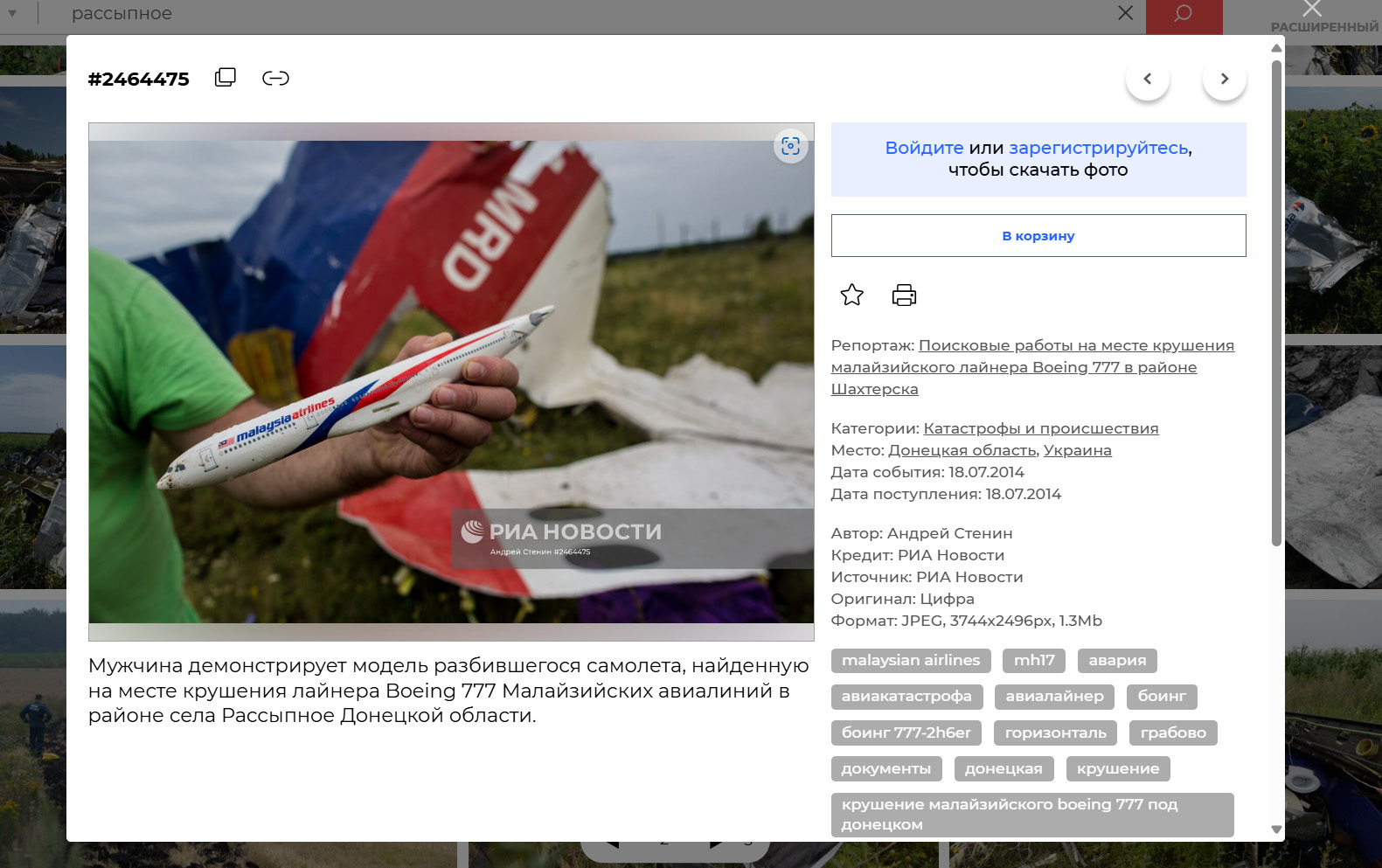1382x868 pixels.
Task: Select the mh17 tag
Action: (1034, 661)
